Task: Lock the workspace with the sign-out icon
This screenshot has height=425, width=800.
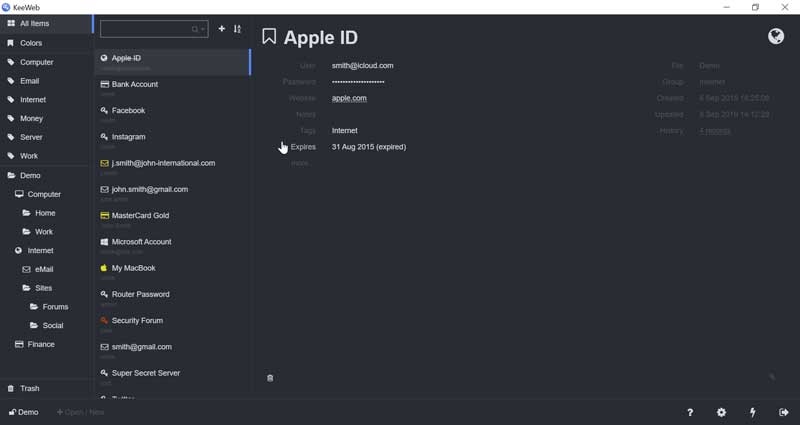Action: (x=783, y=412)
